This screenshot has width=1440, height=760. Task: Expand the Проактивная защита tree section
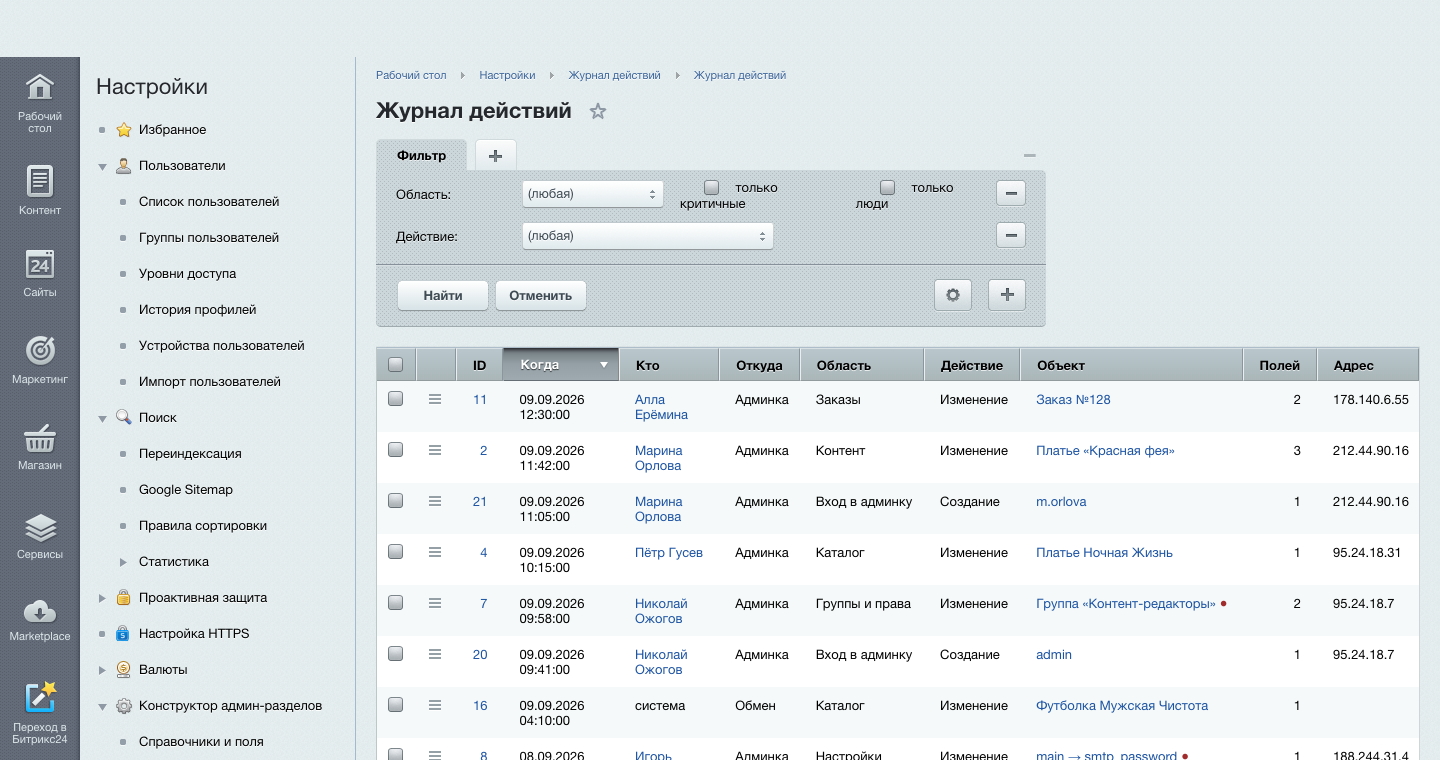[x=102, y=598]
